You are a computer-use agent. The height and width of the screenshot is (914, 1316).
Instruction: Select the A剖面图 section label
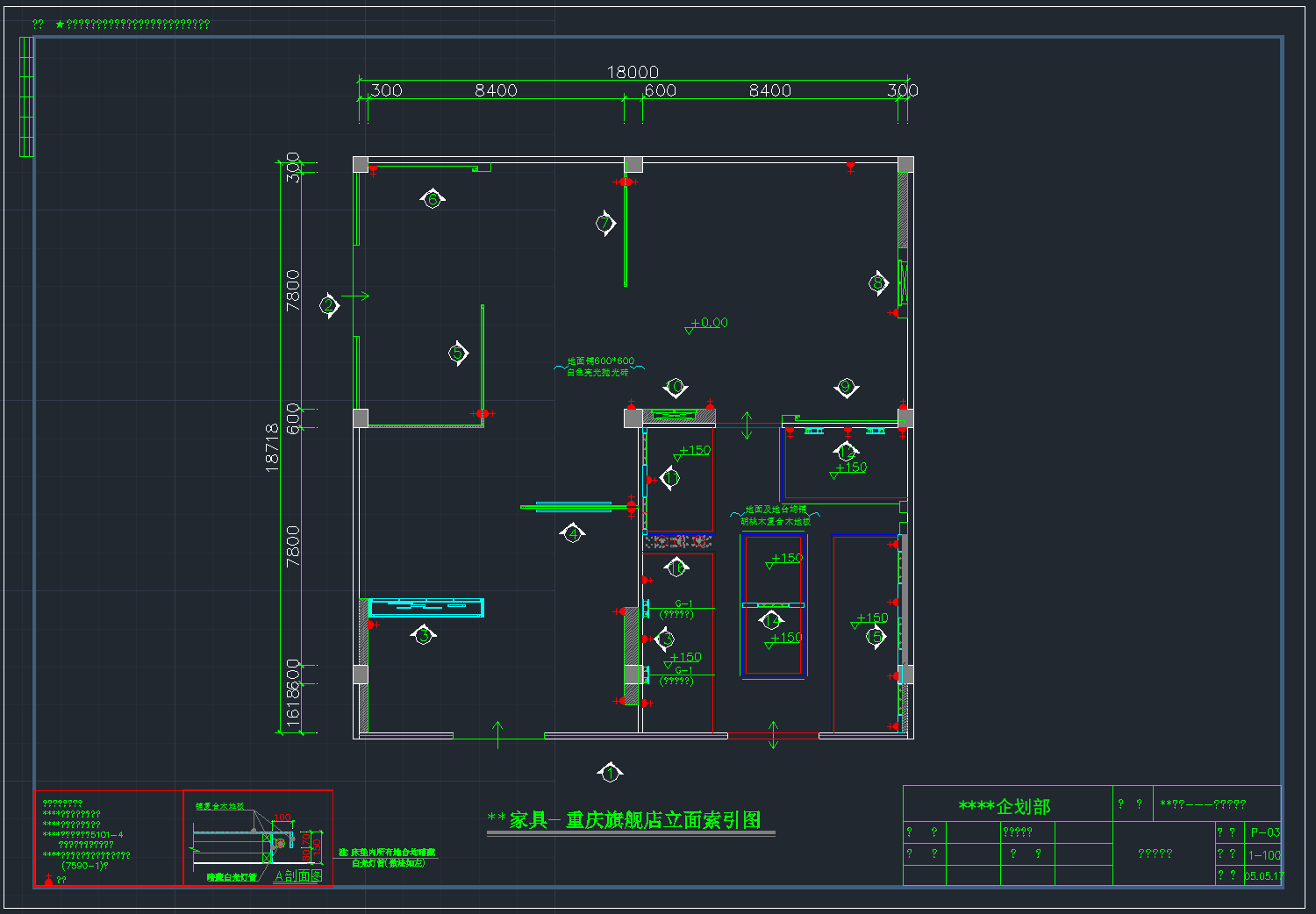tap(298, 875)
